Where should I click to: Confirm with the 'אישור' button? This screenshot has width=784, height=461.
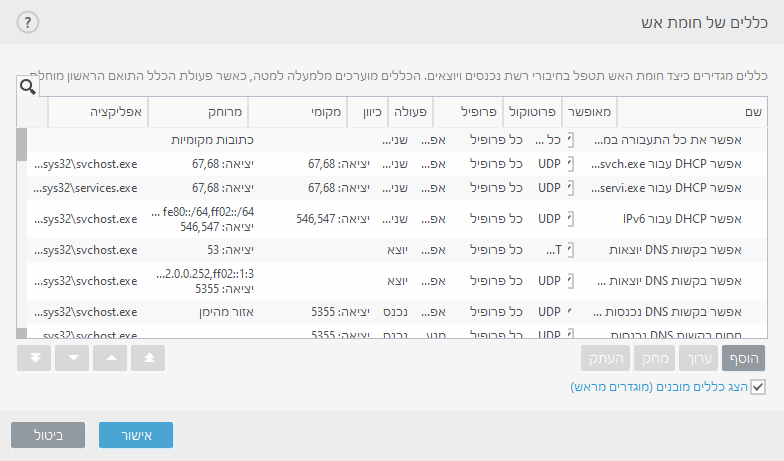tap(136, 435)
